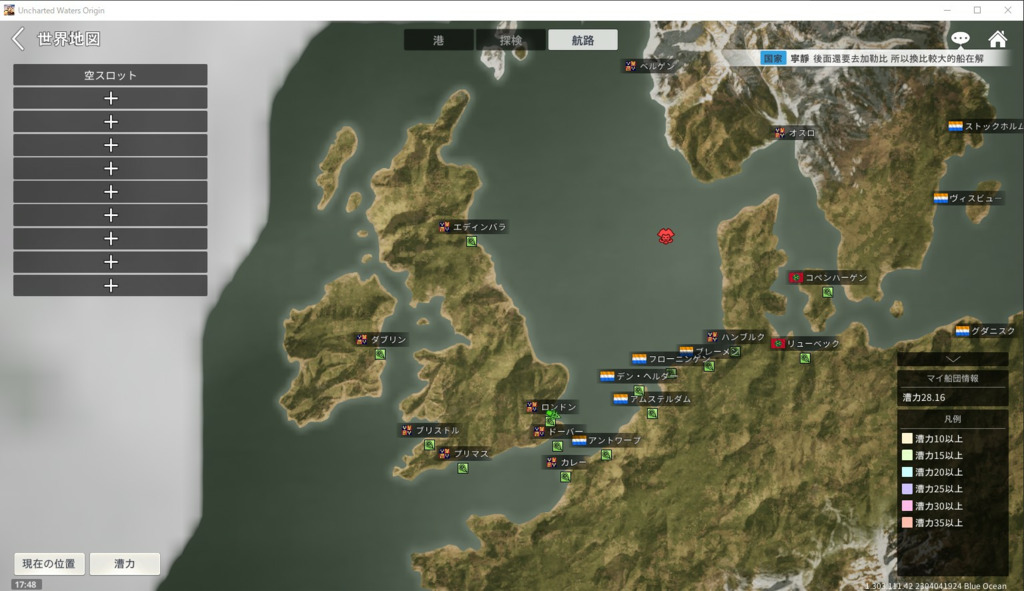Click the flag icon next to デン・ヘルダー
Screen dimensions: 1024x591
(607, 376)
